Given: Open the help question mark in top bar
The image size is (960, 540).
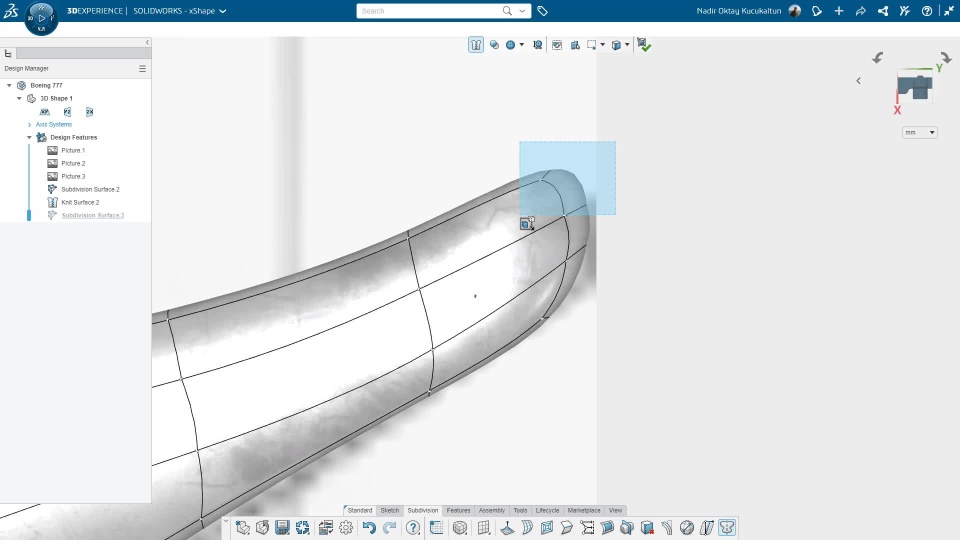Looking at the screenshot, I should [x=926, y=10].
